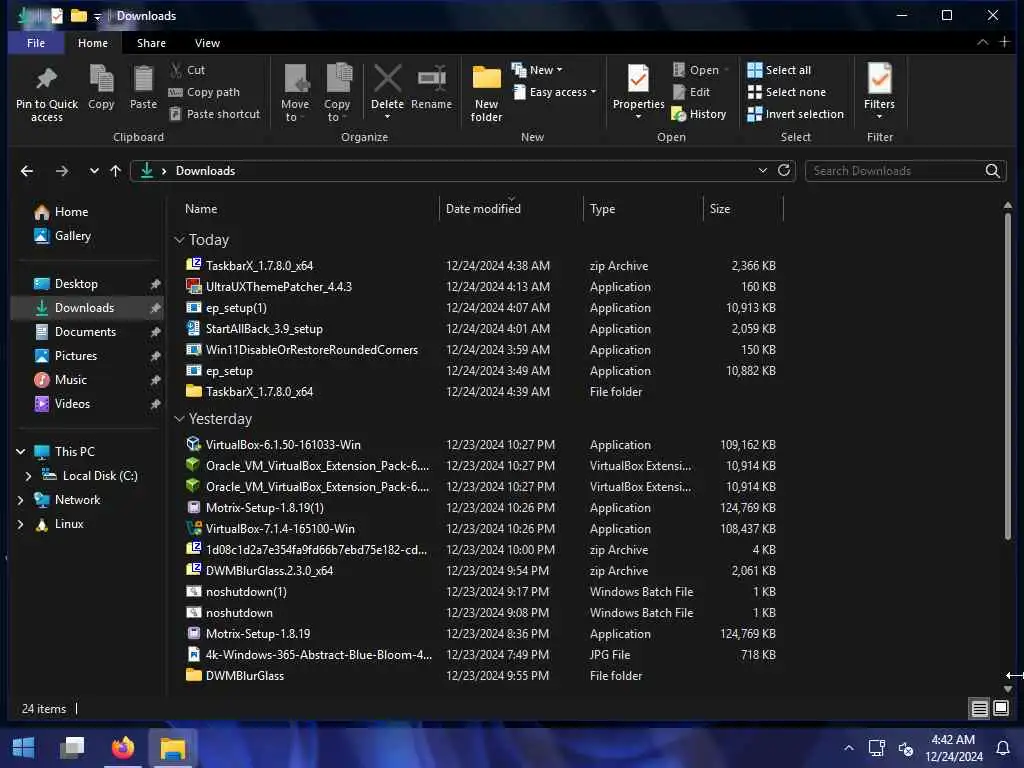Expand address bar history dropdown
The image size is (1024, 768).
point(762,170)
